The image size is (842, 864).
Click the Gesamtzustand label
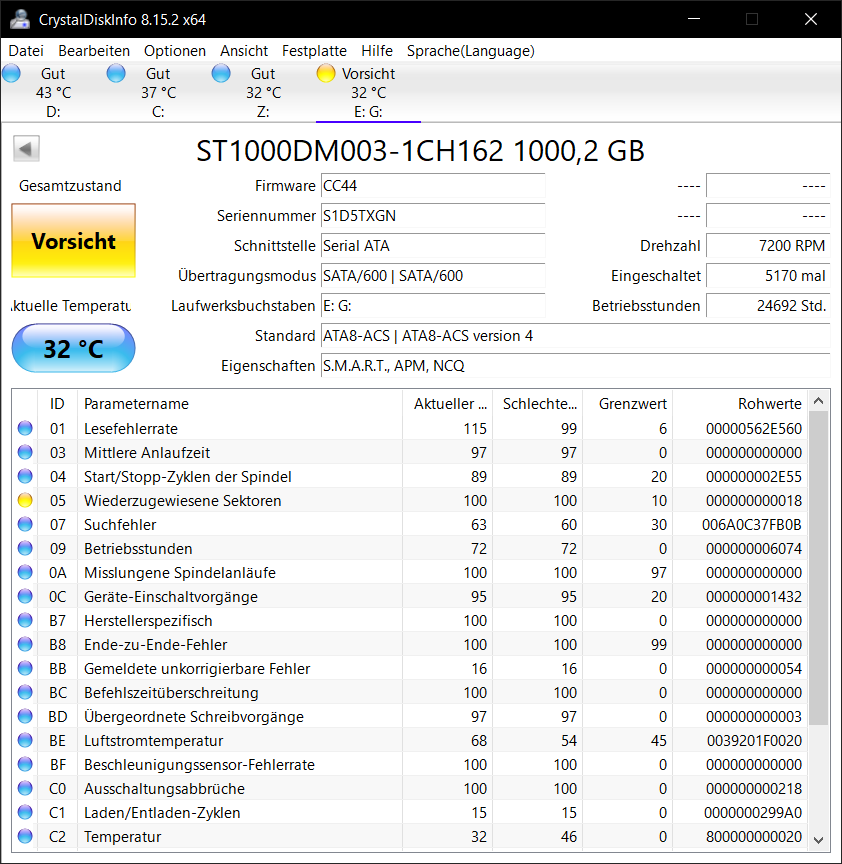tap(70, 186)
